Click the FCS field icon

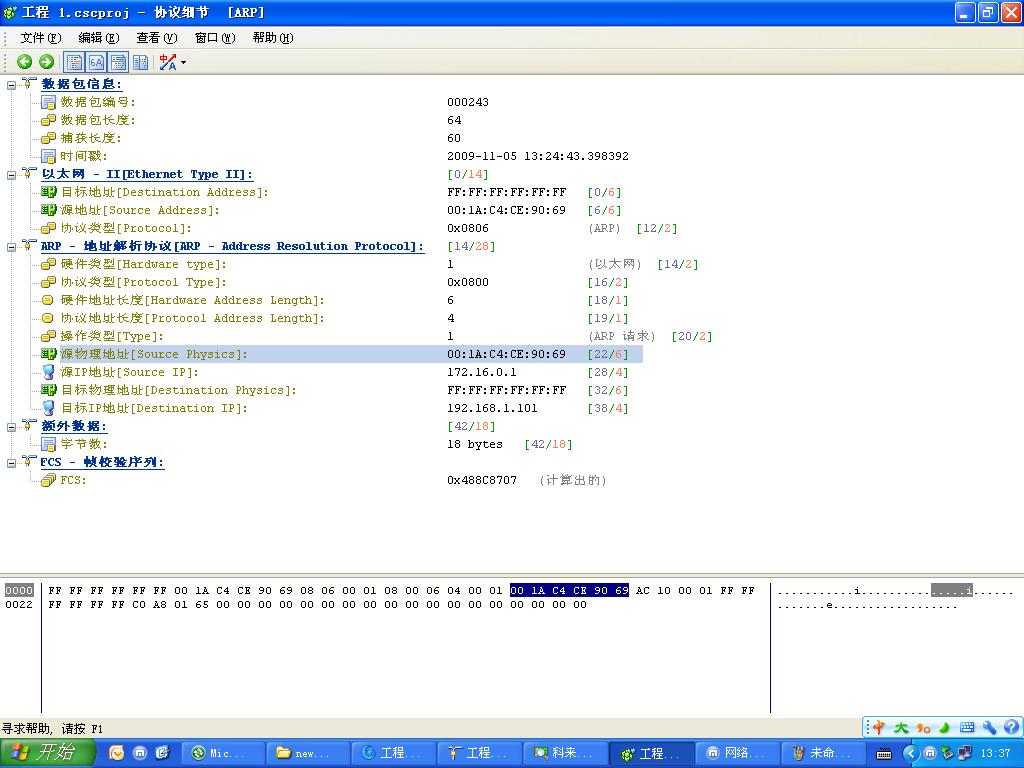(48, 480)
